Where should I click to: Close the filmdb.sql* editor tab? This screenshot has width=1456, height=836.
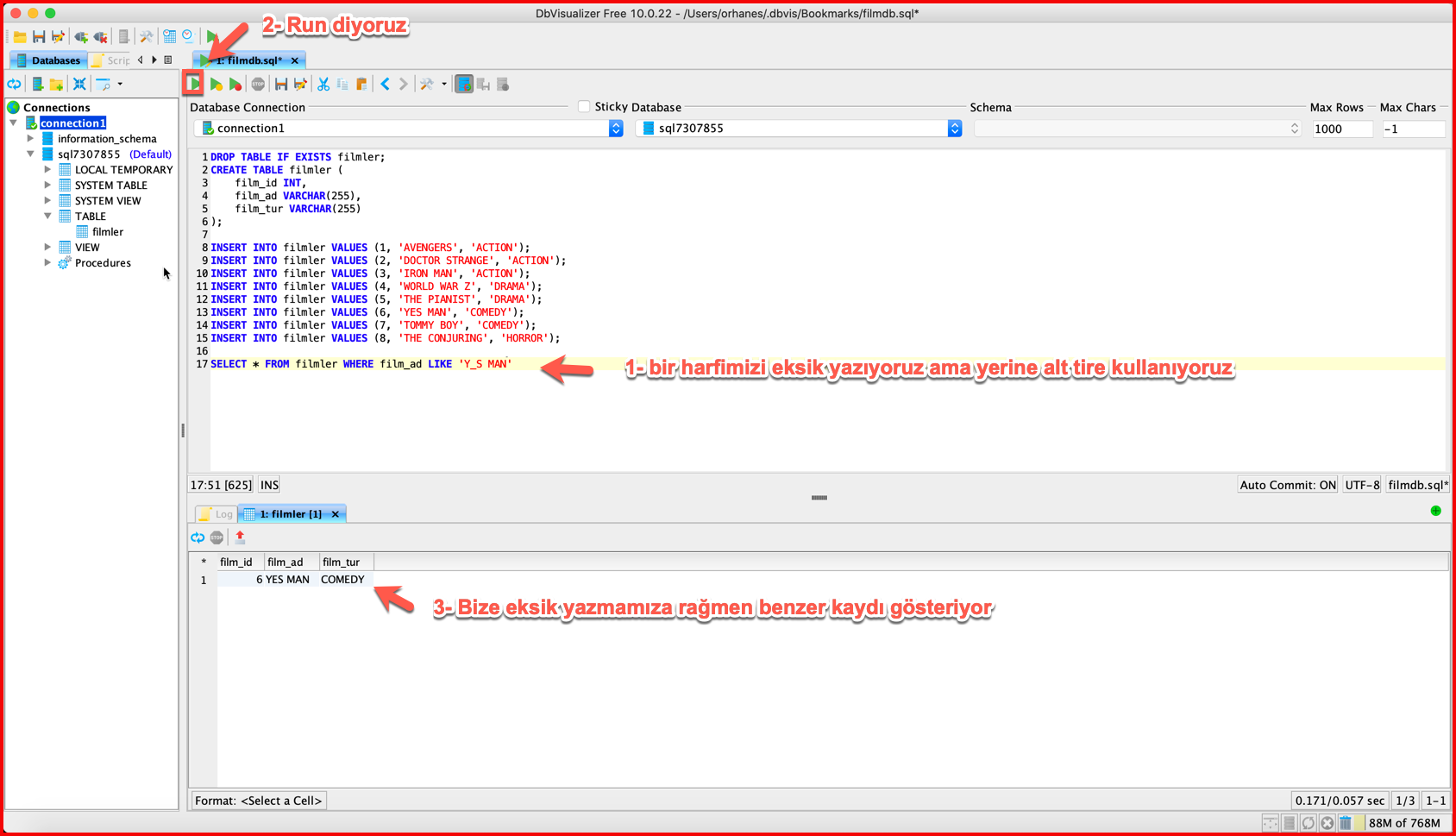click(295, 60)
